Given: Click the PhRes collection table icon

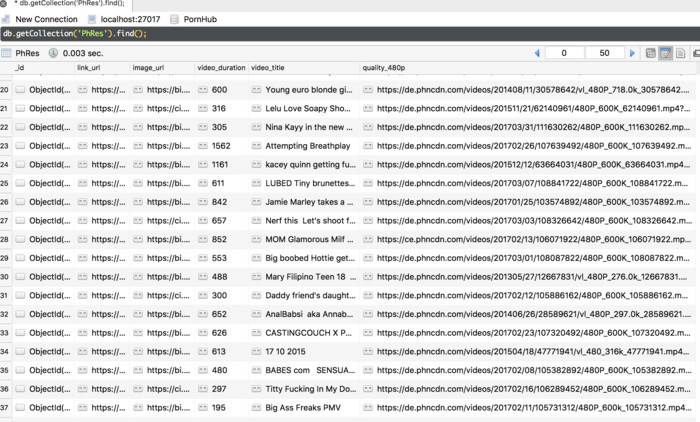Looking at the screenshot, I should point(7,53).
